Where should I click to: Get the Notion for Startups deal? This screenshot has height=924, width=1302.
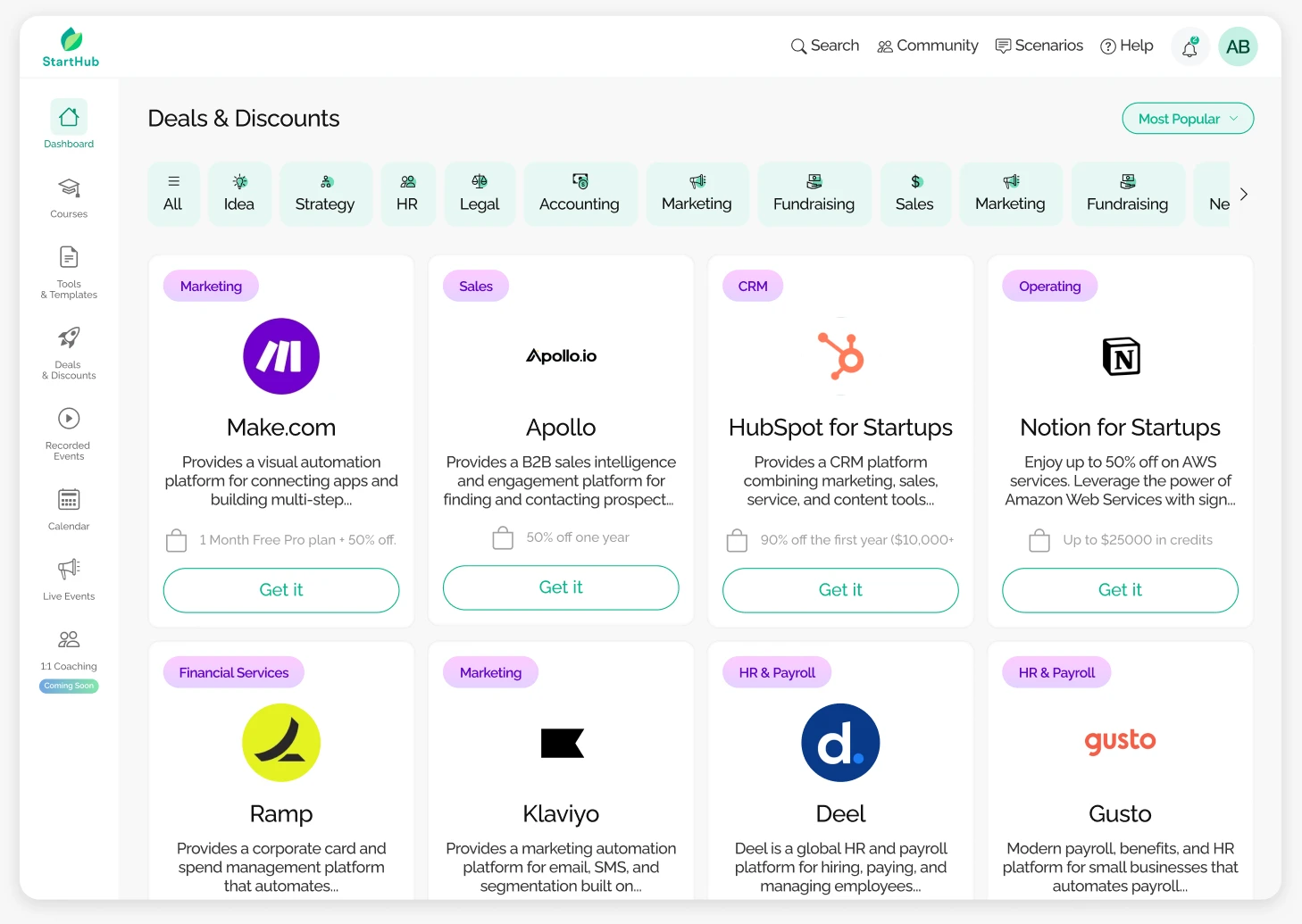1120,590
